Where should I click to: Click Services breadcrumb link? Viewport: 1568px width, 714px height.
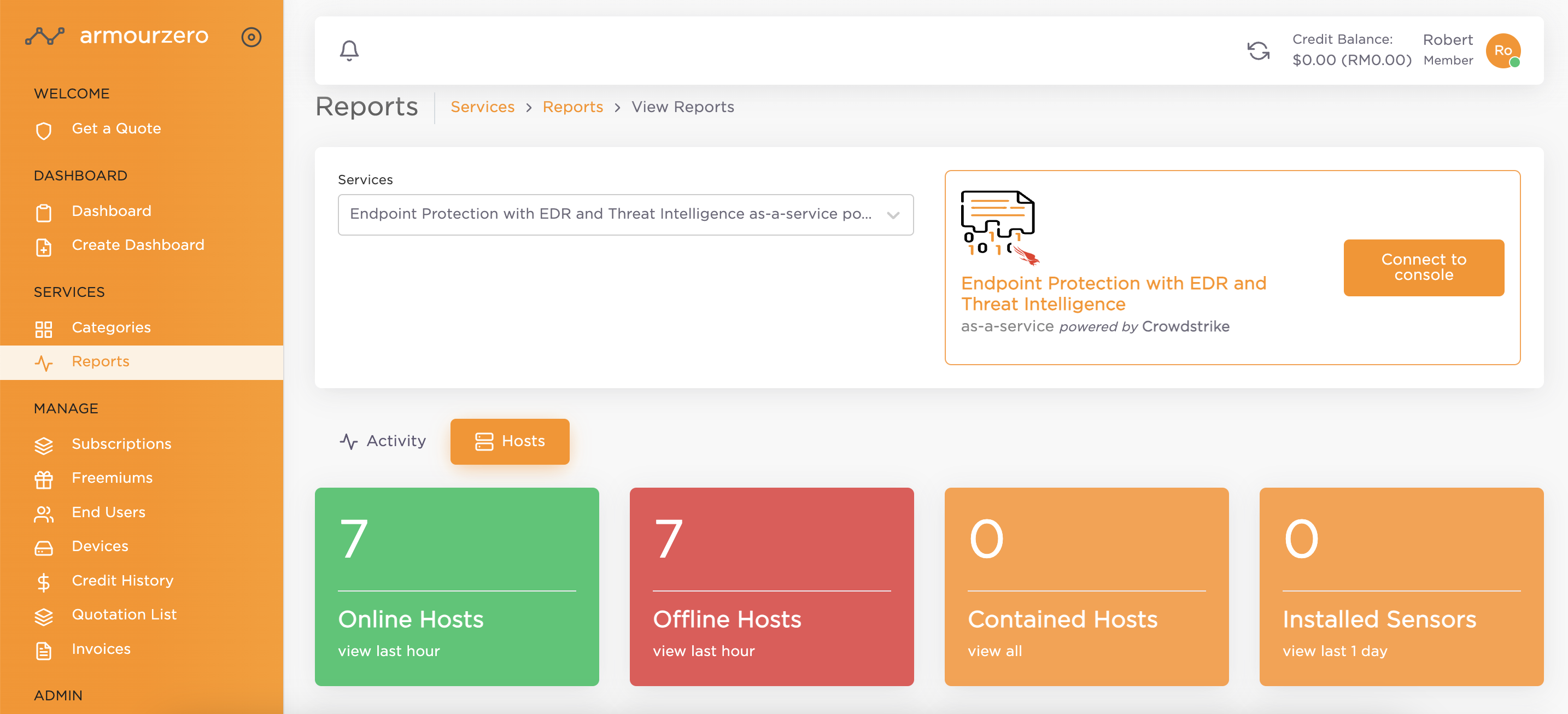click(x=482, y=107)
